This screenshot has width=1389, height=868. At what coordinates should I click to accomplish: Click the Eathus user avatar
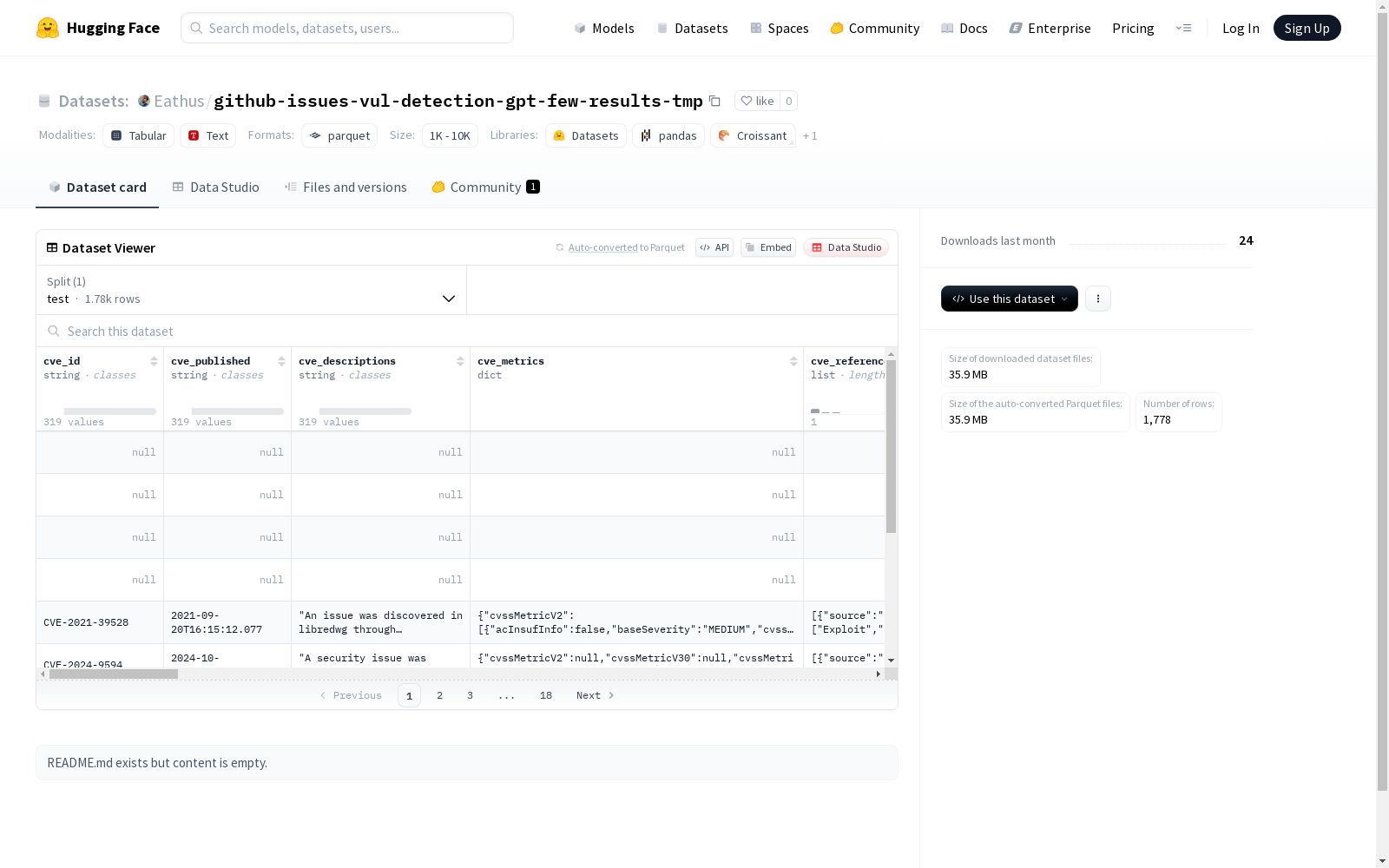coord(144,101)
